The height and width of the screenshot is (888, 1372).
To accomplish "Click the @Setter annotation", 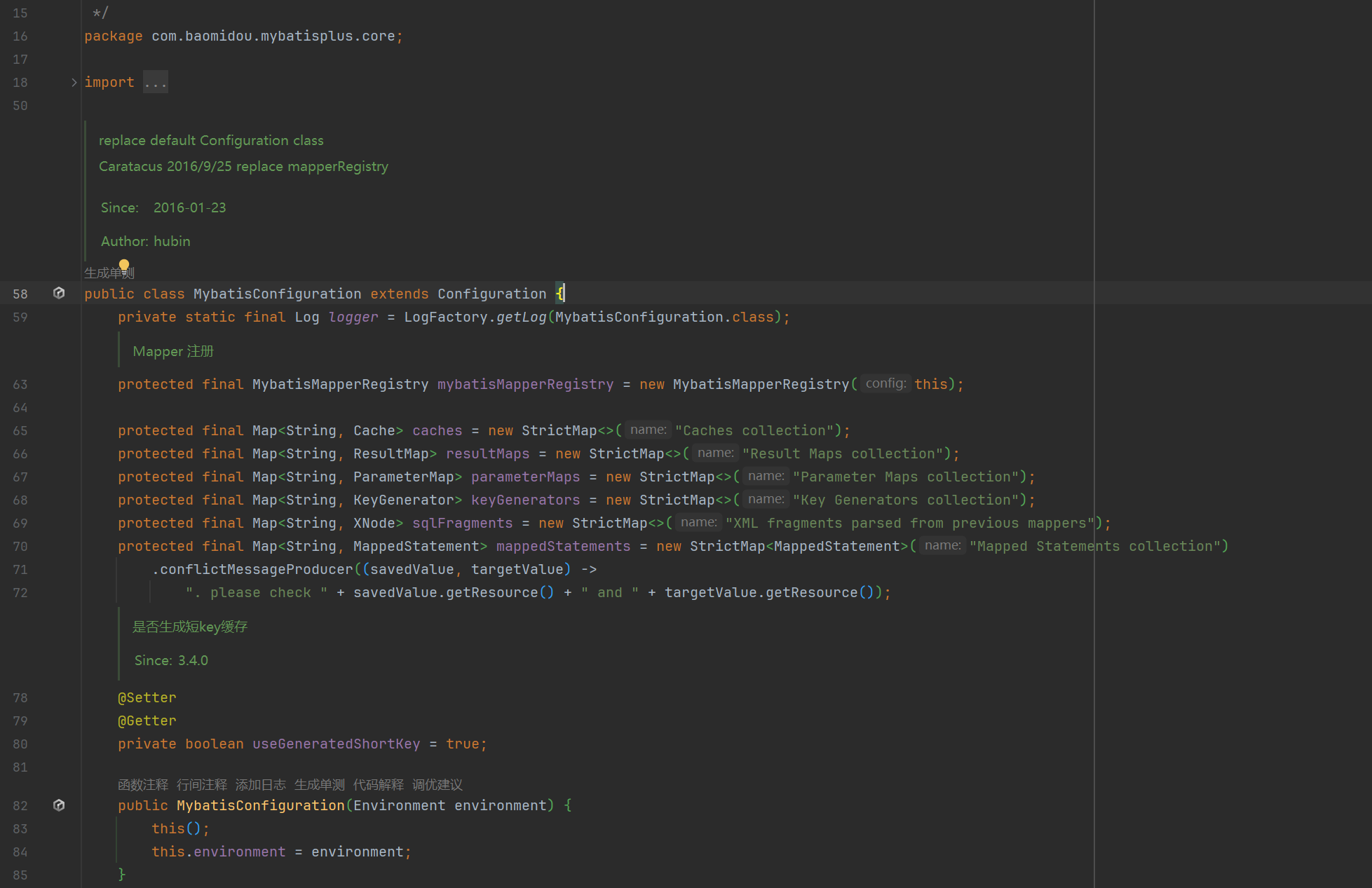I will pyautogui.click(x=147, y=697).
